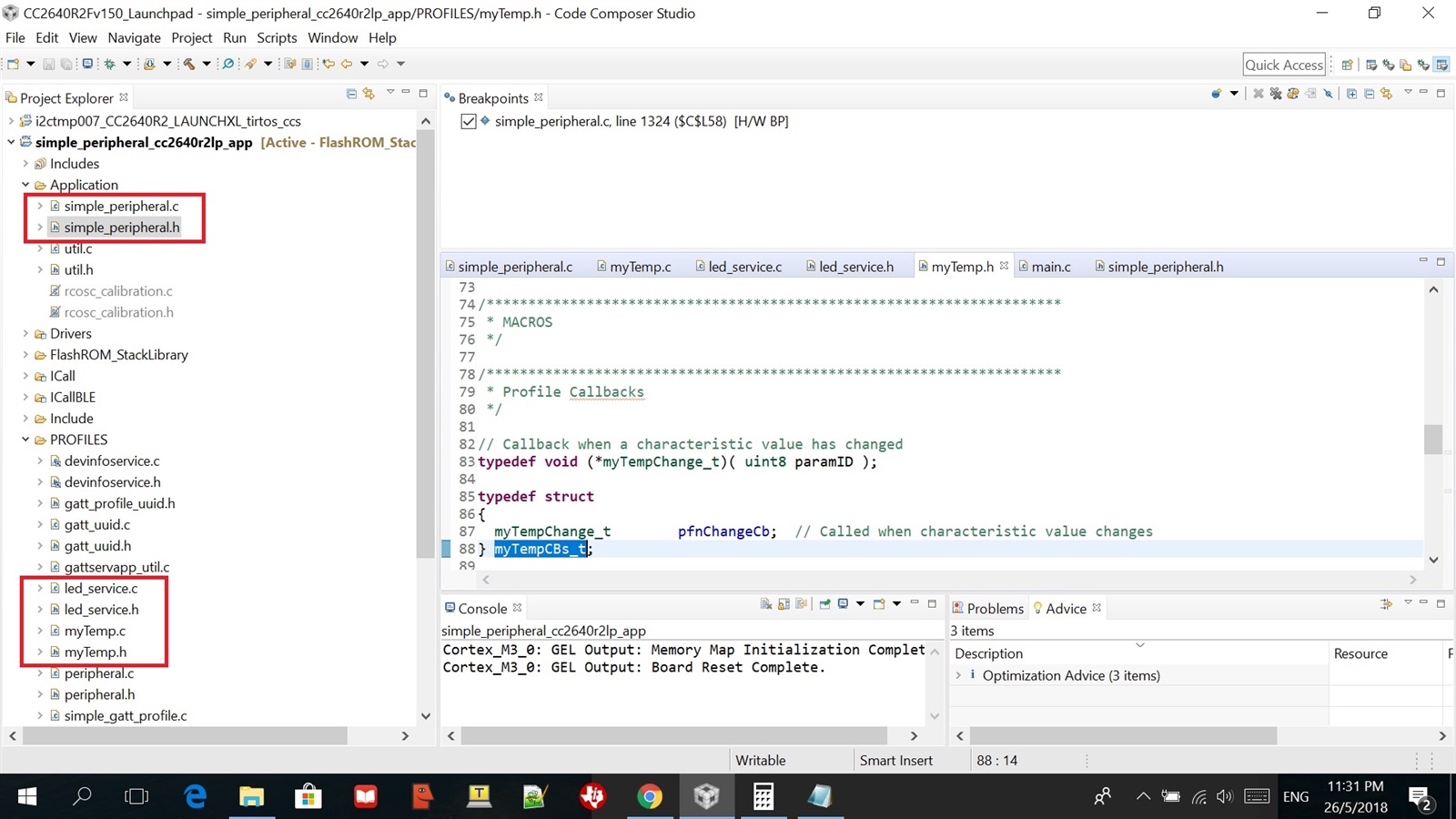Expand the Drivers folder

tap(25, 334)
